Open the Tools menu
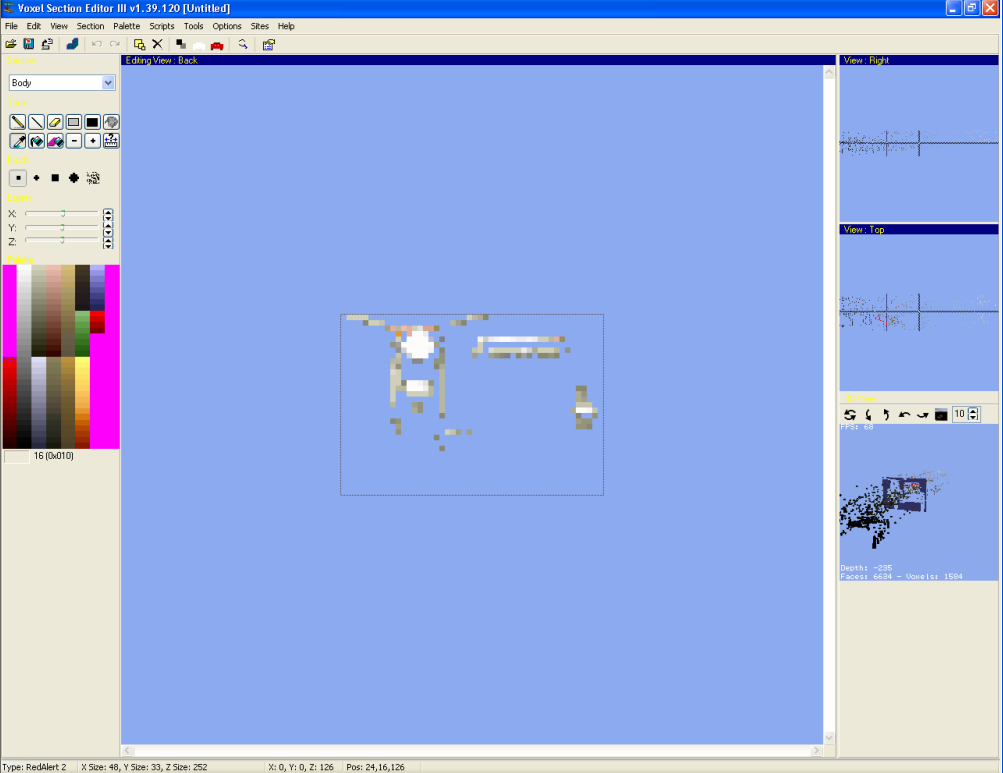 193,26
